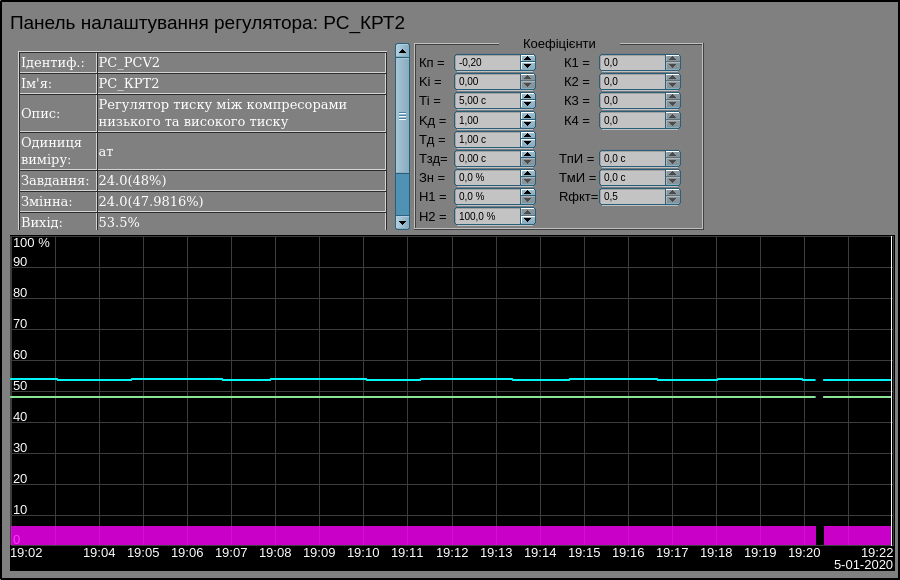This screenshot has width=900, height=580.
Task: Decrease the Тд value with its down arrow
Action: 527,143
